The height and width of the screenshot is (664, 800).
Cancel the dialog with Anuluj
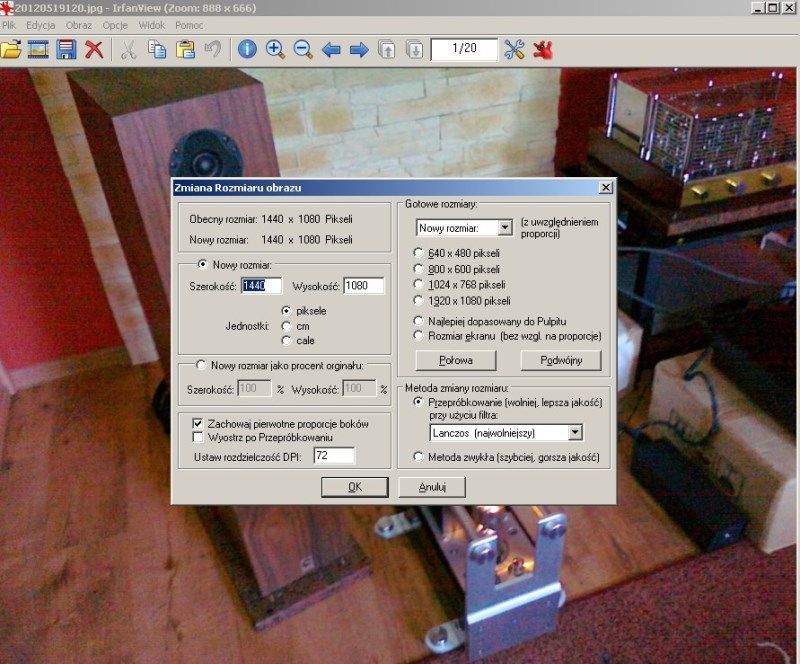pos(432,487)
